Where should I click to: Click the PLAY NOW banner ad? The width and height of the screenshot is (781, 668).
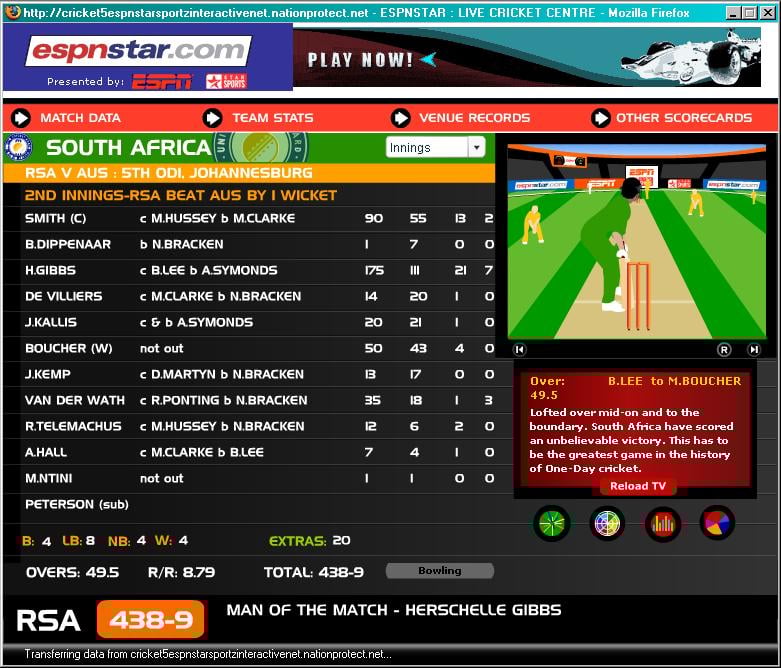coord(526,57)
